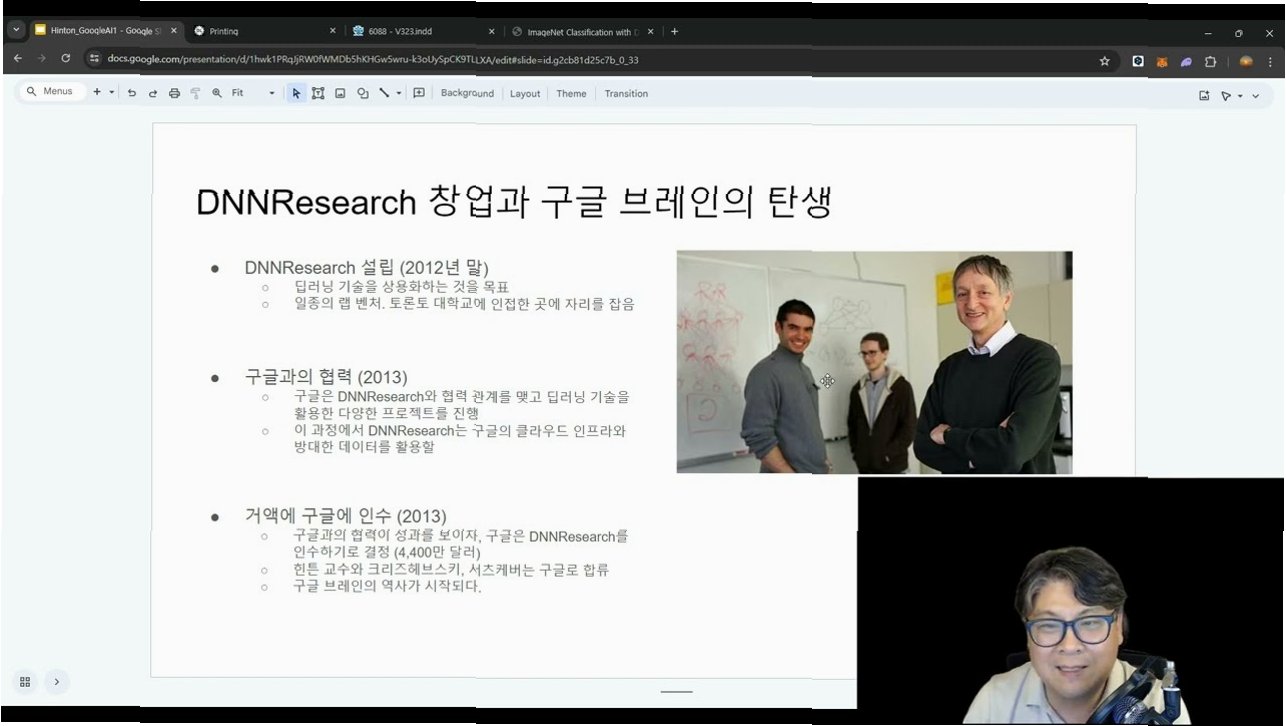Open the Chrome profile avatar

click(x=1245, y=61)
